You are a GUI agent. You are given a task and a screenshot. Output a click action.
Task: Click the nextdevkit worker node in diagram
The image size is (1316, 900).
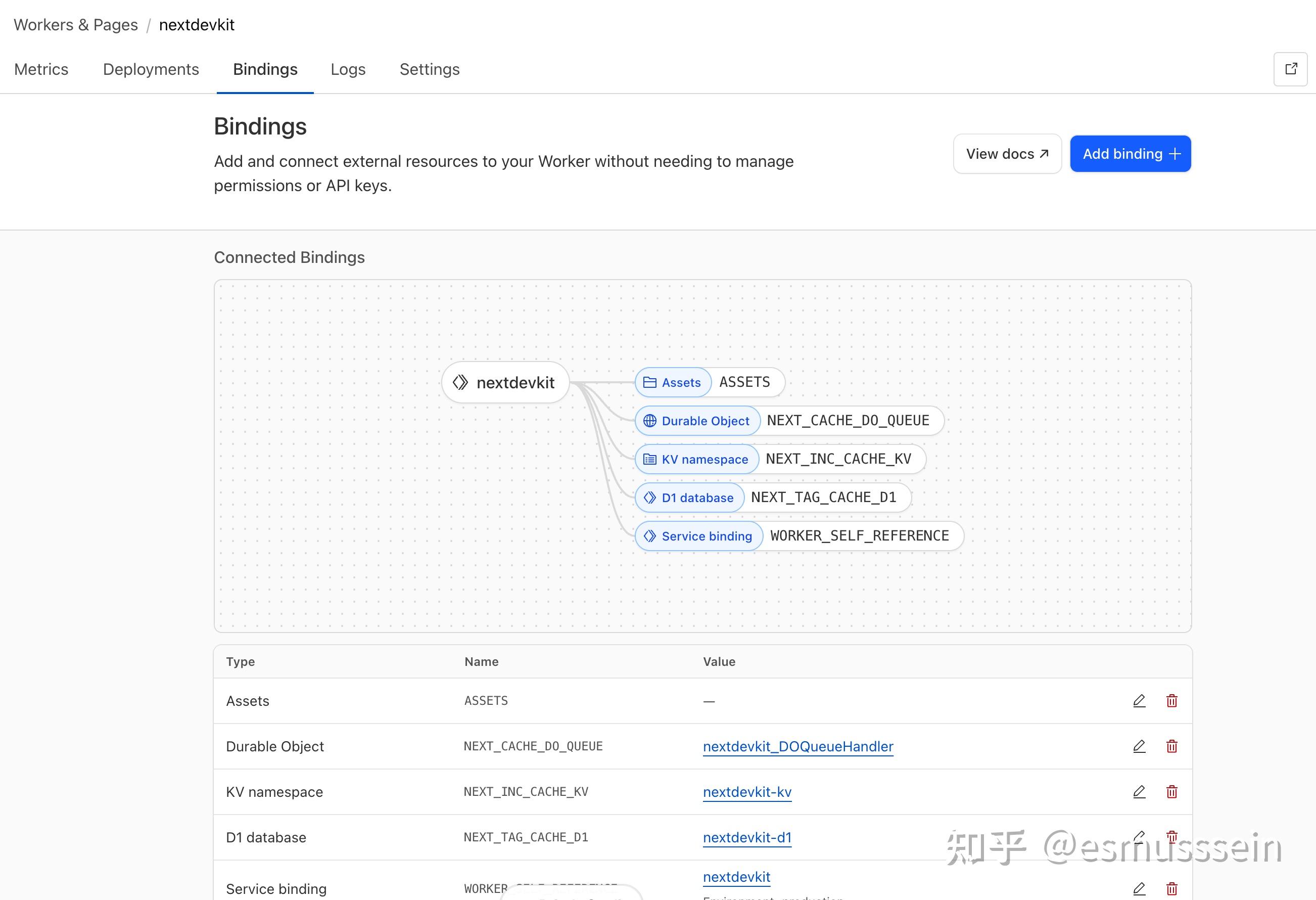coord(504,382)
